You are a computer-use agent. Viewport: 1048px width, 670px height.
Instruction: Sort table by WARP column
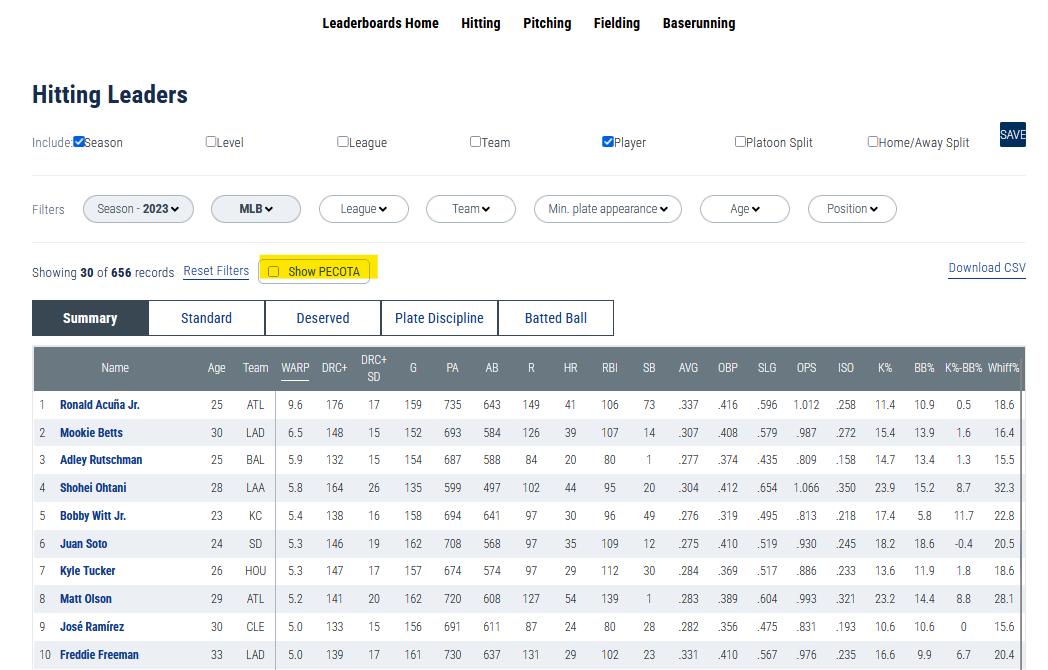295,368
